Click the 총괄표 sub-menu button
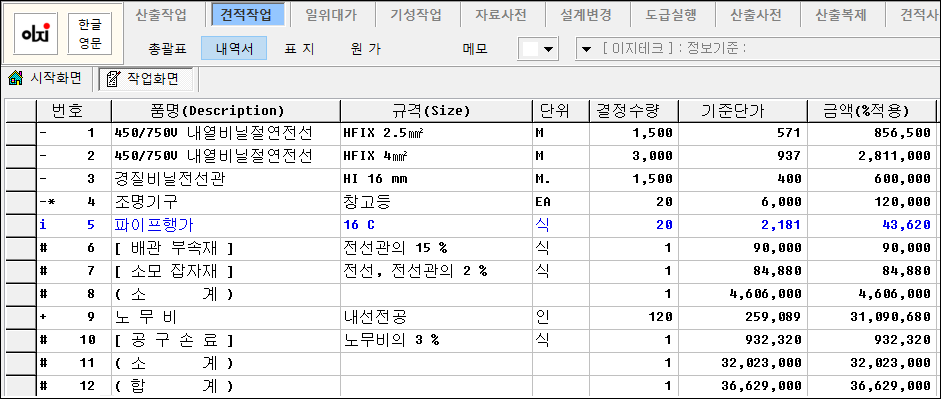941x399 pixels. coord(167,49)
